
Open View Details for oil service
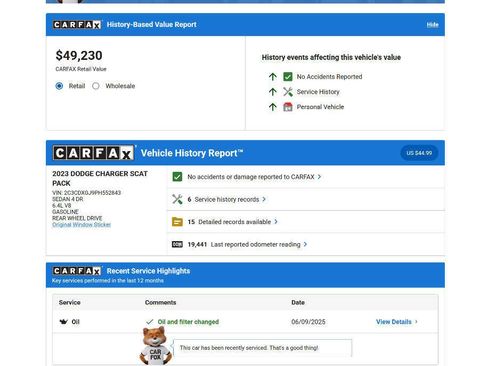pos(394,322)
